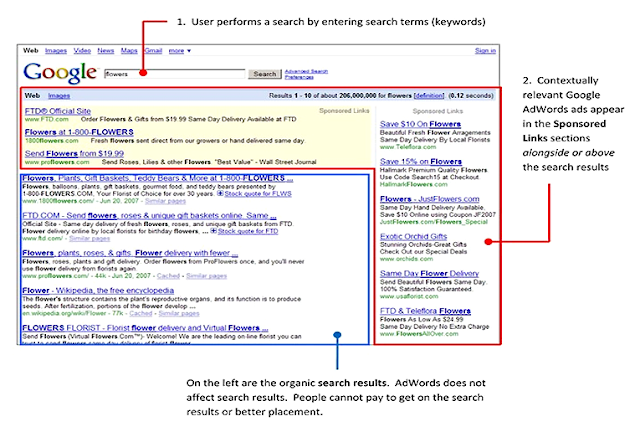The width and height of the screenshot is (640, 432).
Task: Click the Sign in link
Action: (485, 51)
